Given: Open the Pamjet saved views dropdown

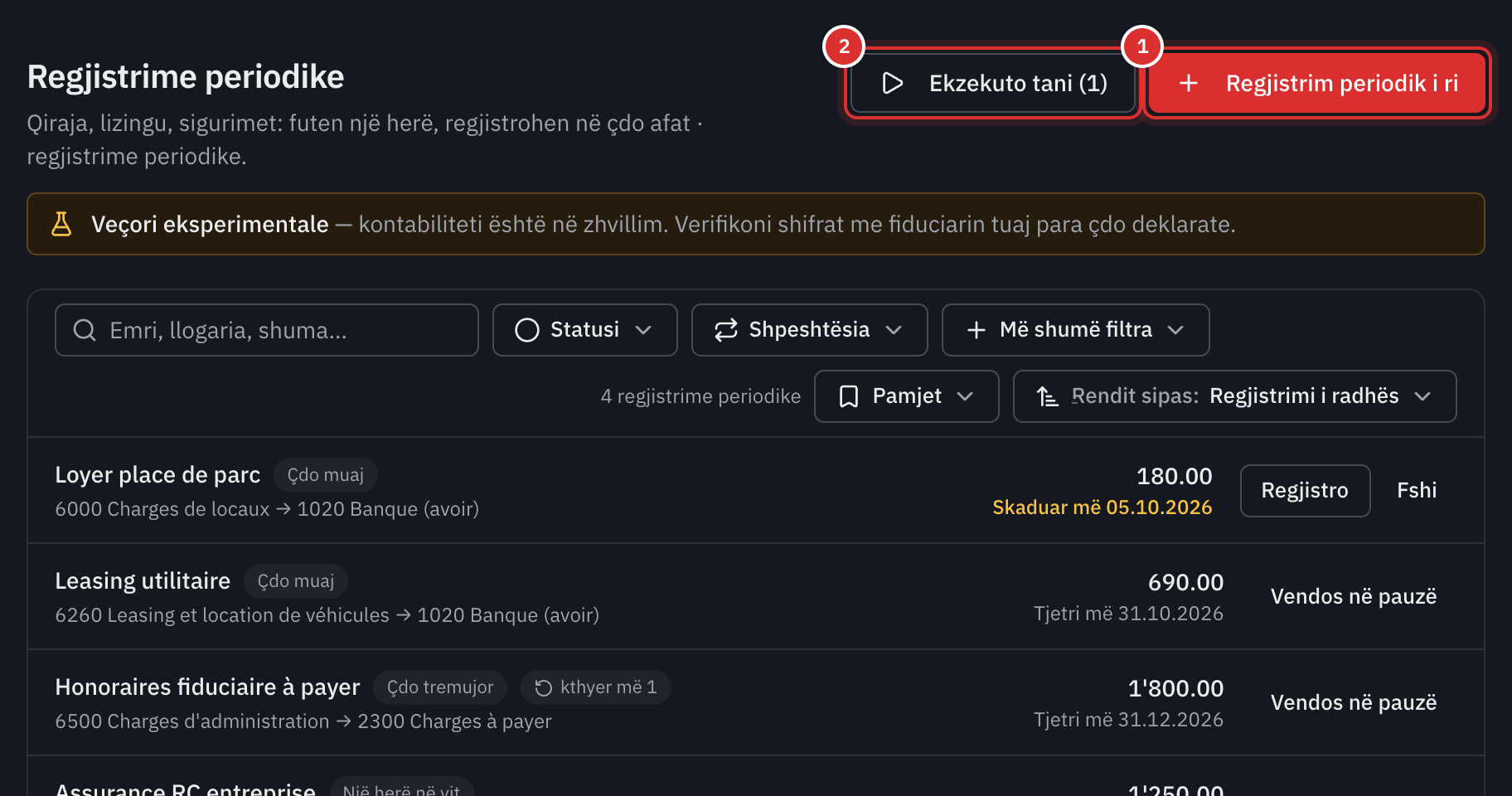Looking at the screenshot, I should pos(907,396).
